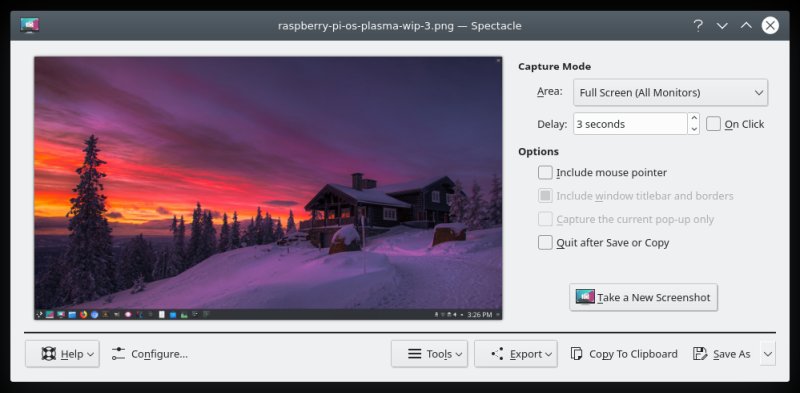The image size is (800, 393).
Task: Click Copy To Clipboard button
Action: click(x=624, y=354)
